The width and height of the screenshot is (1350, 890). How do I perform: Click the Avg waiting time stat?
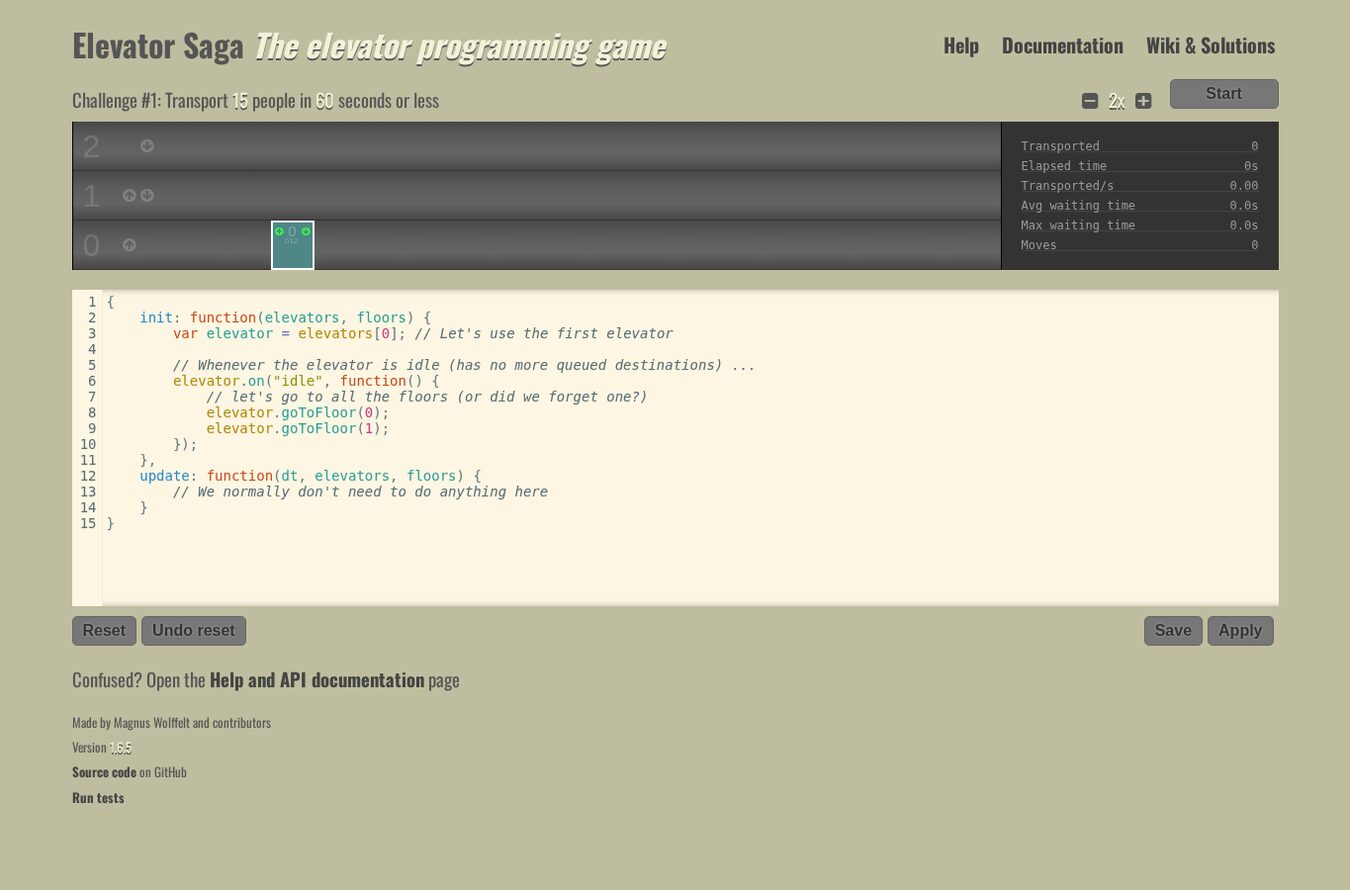(1139, 205)
